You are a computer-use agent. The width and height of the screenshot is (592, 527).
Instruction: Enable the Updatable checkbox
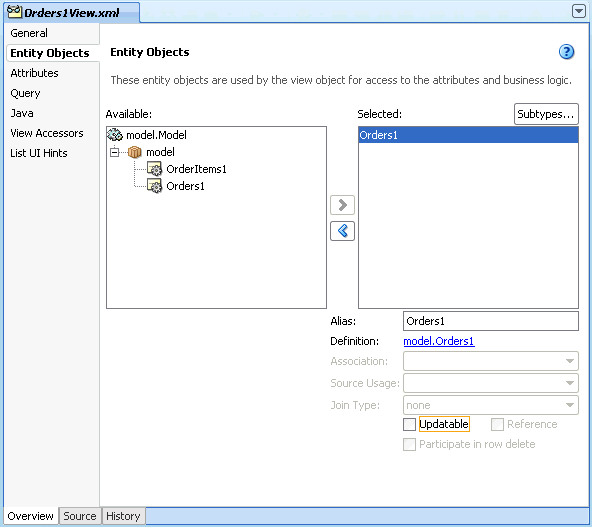tap(409, 424)
